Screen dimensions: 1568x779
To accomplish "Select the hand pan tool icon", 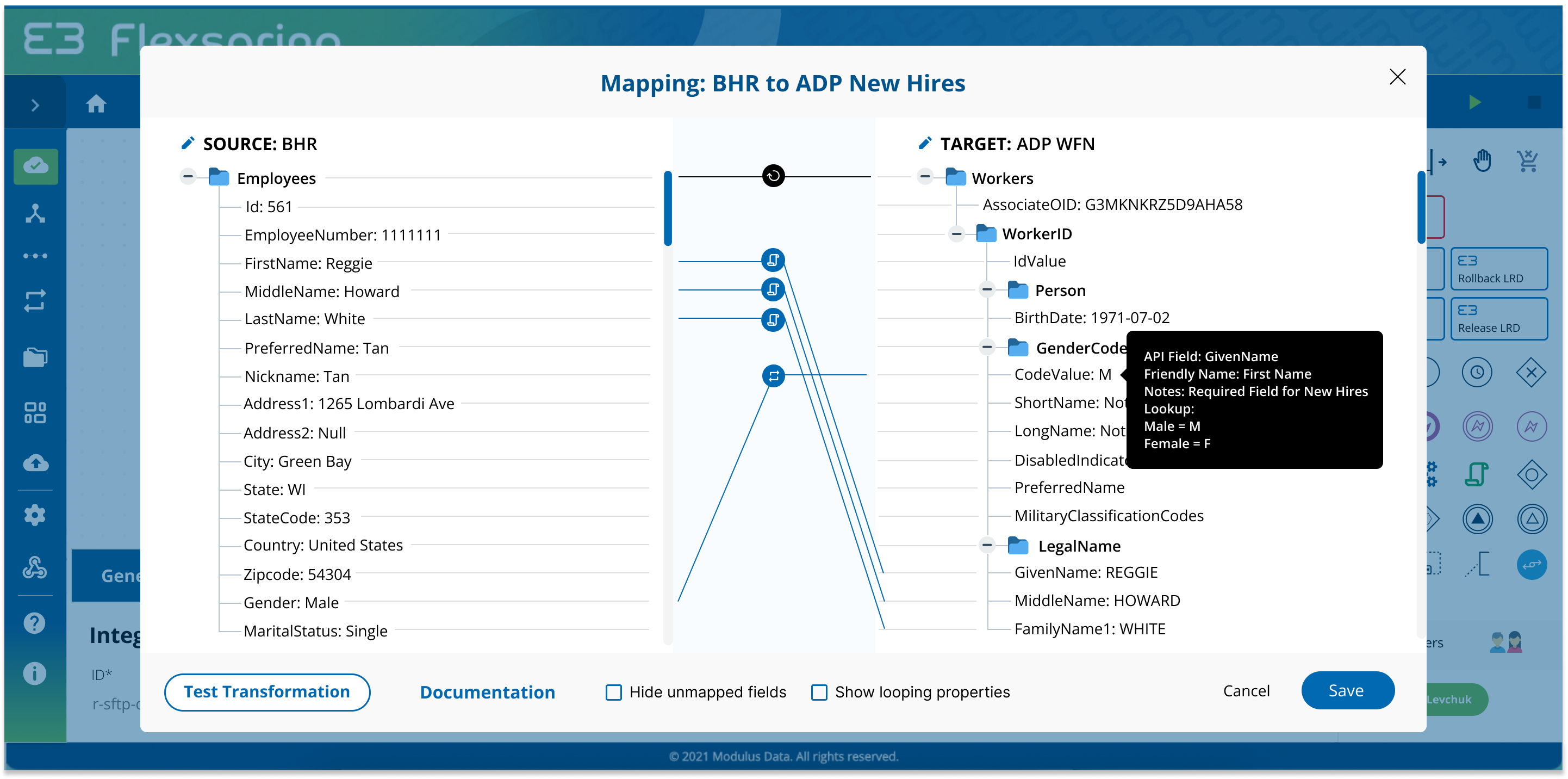I will click(1483, 162).
